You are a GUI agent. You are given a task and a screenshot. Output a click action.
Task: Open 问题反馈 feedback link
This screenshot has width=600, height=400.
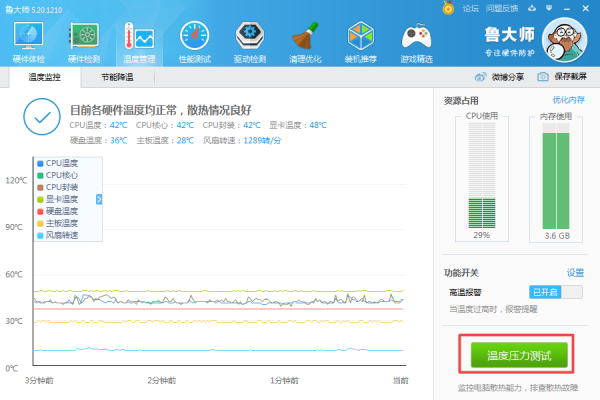(502, 8)
